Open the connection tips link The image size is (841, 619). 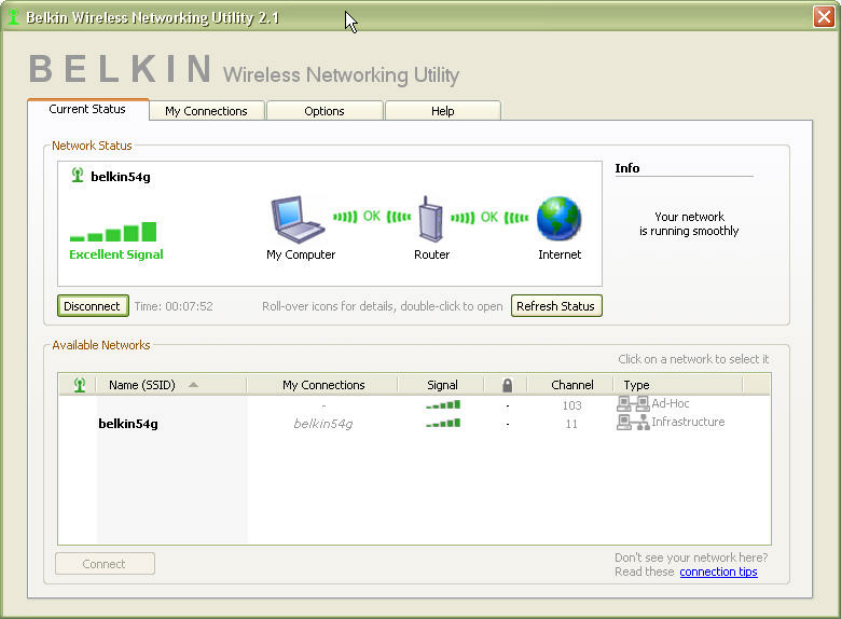coord(718,572)
